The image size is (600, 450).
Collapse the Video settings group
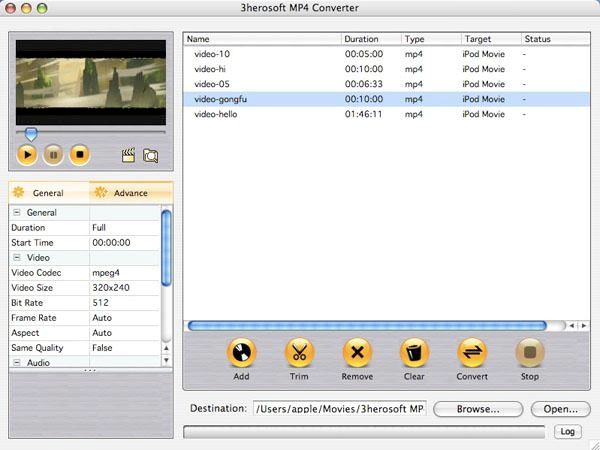17,258
